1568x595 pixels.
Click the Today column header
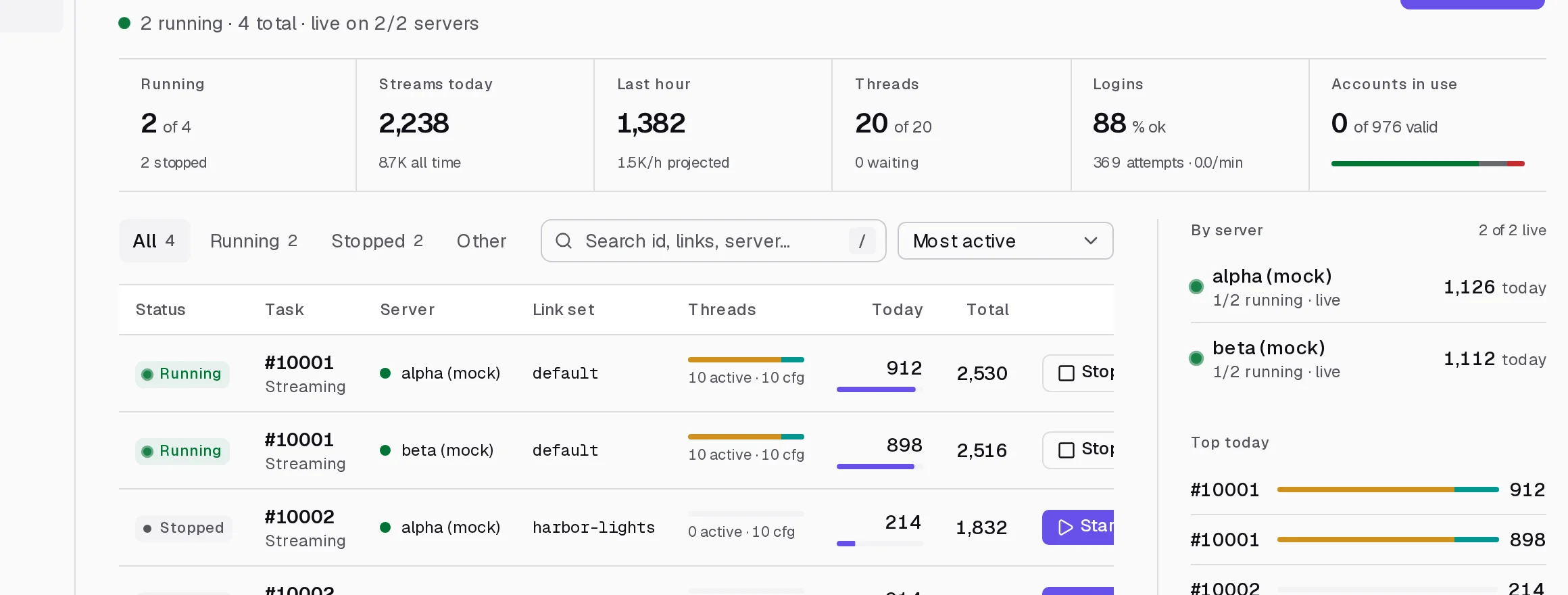897,310
